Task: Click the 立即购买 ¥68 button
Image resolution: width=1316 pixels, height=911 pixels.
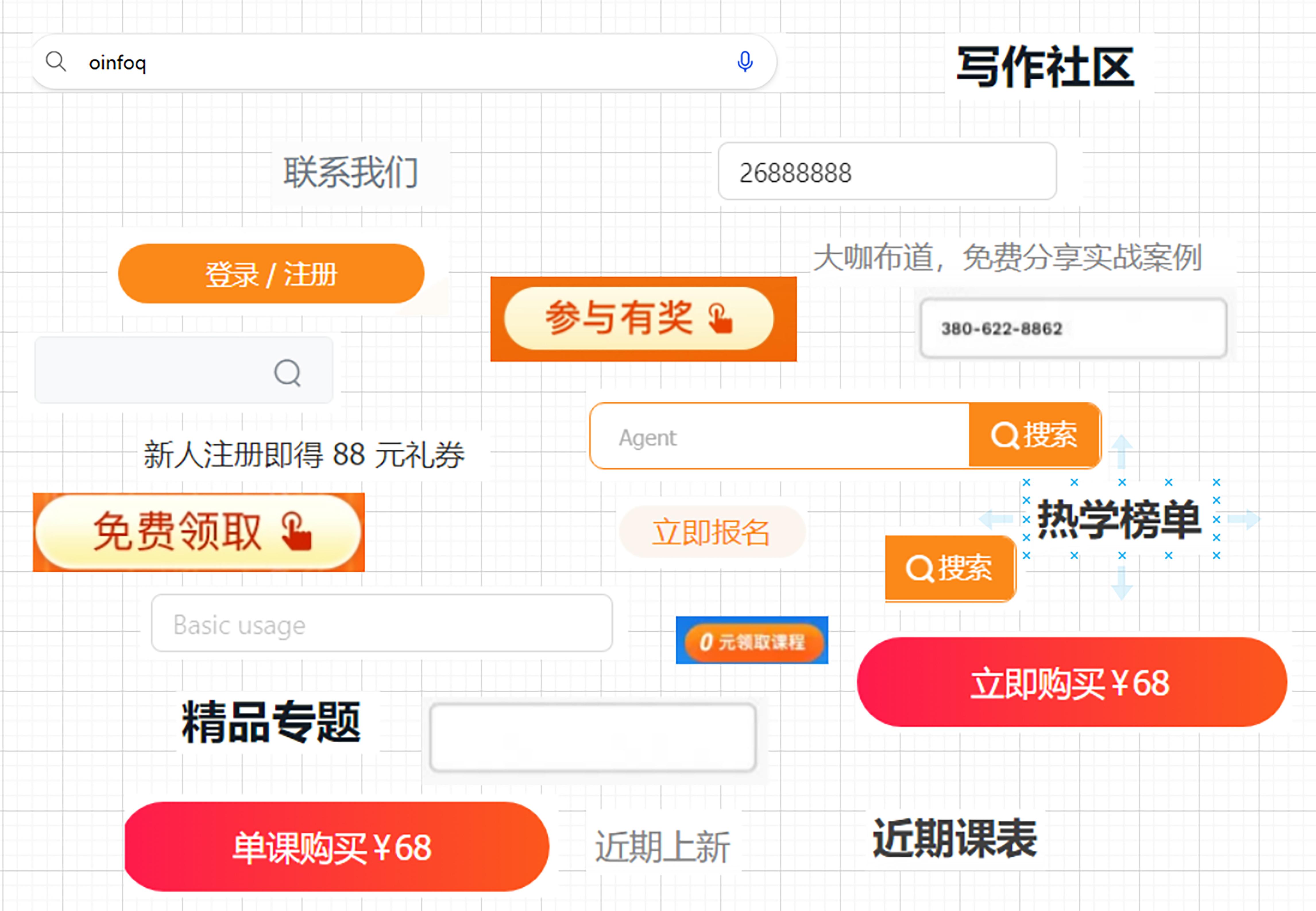Action: pos(1071,683)
